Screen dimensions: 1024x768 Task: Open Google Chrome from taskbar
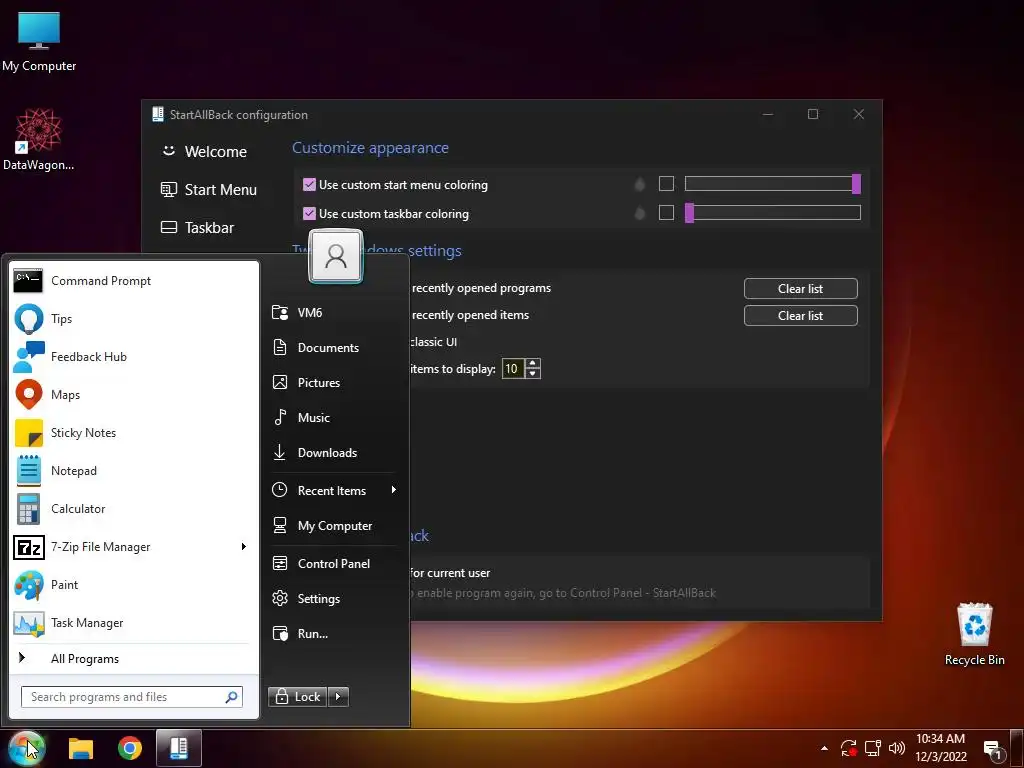(130, 748)
